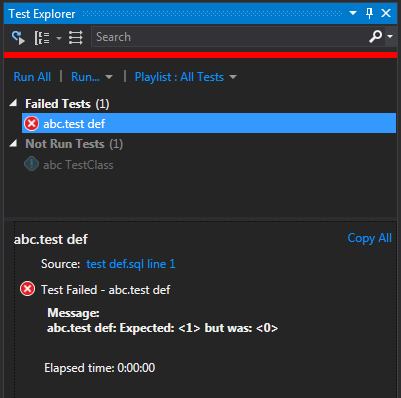Click the Run All link
Screen dimensions: 401x398
32,77
